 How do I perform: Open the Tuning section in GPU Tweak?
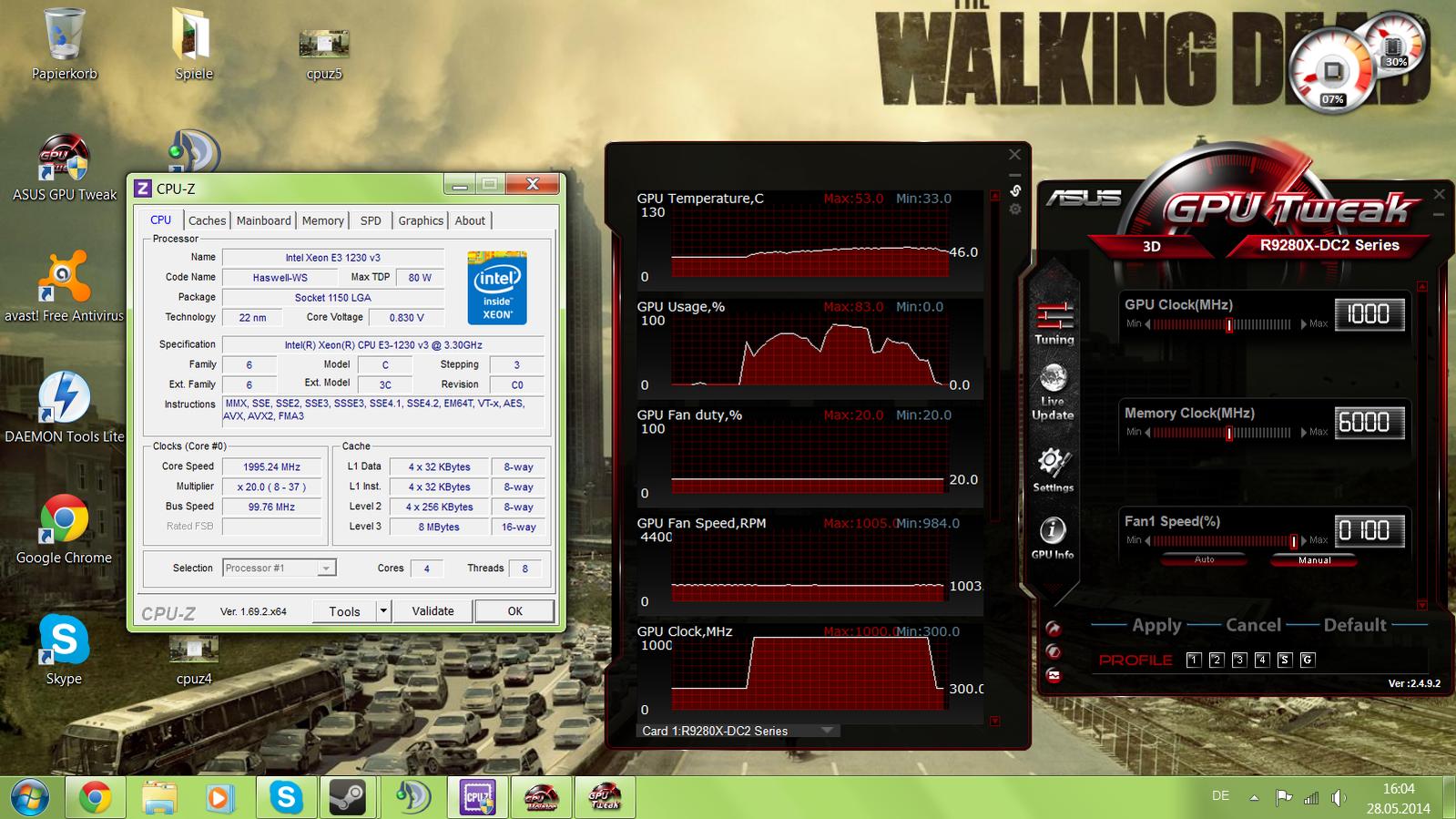(x=1054, y=323)
